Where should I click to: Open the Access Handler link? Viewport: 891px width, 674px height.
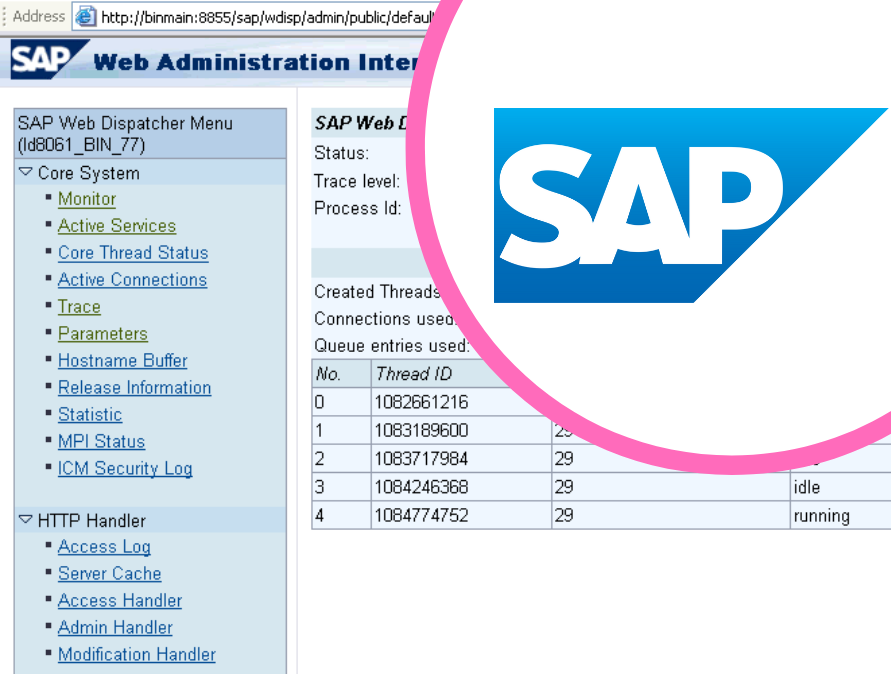(120, 601)
